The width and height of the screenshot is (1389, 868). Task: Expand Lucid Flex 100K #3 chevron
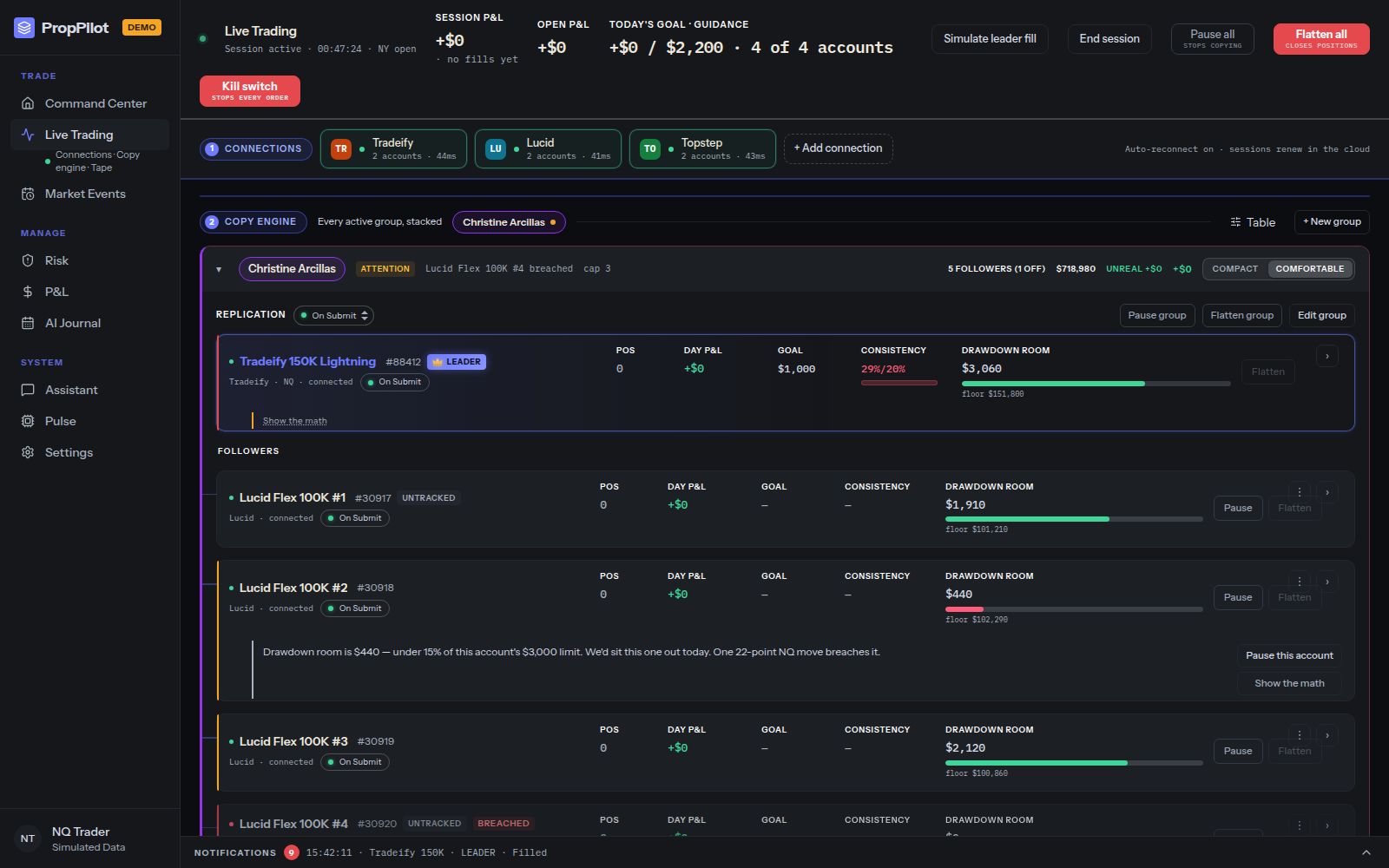(1327, 735)
